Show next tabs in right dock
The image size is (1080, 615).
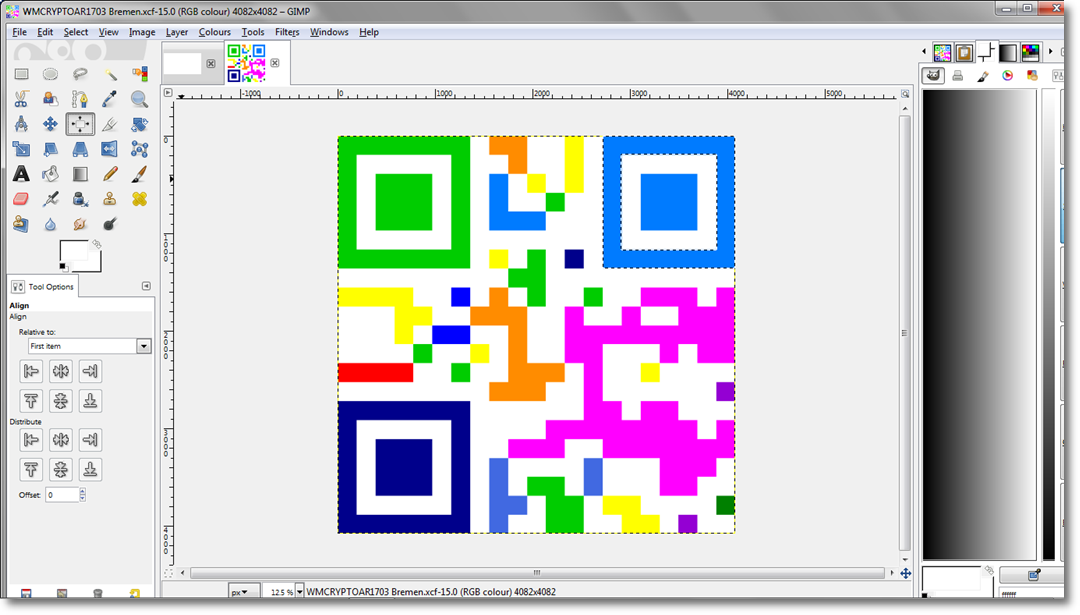click(1050, 52)
